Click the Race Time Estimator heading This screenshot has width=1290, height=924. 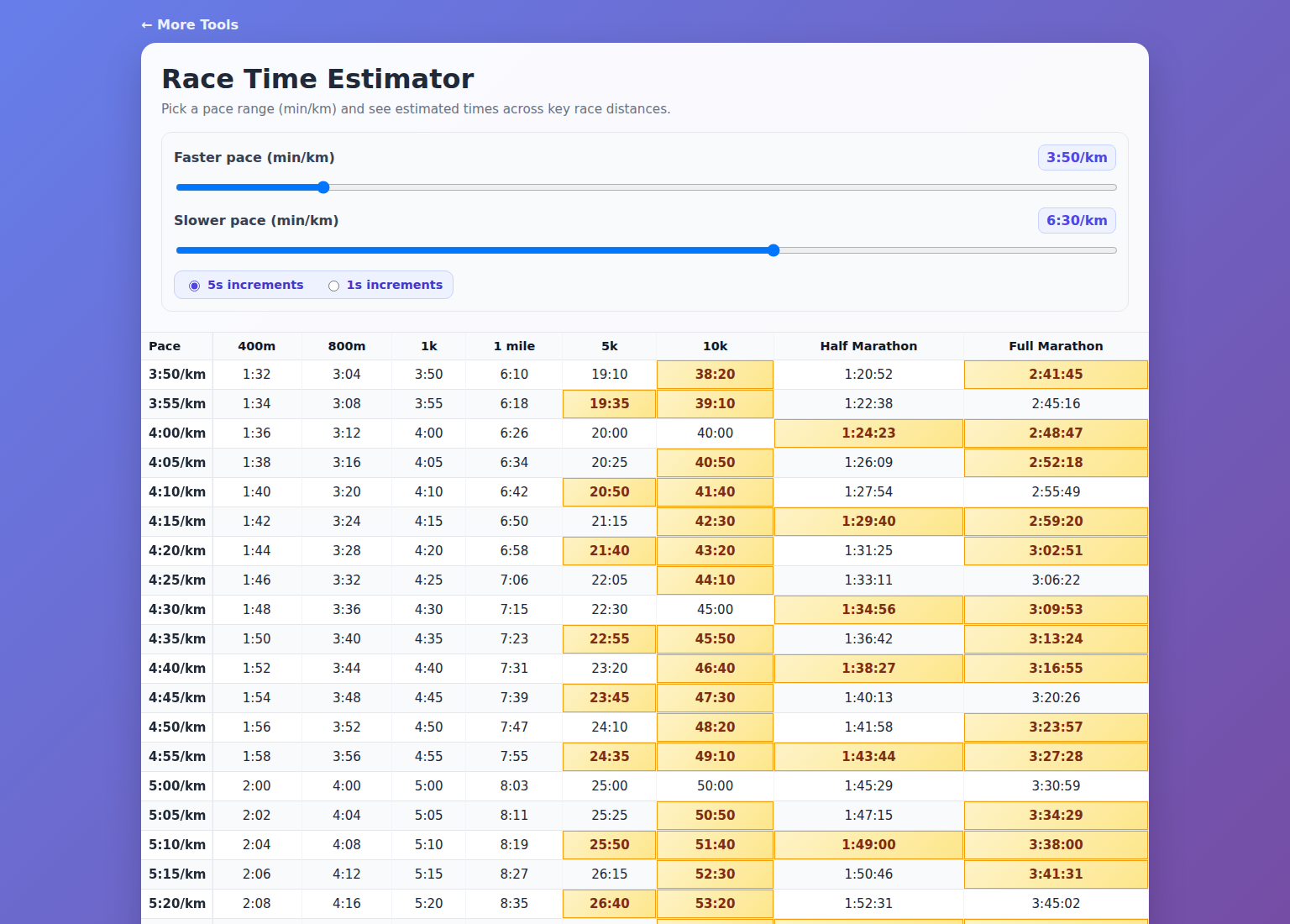(x=317, y=78)
